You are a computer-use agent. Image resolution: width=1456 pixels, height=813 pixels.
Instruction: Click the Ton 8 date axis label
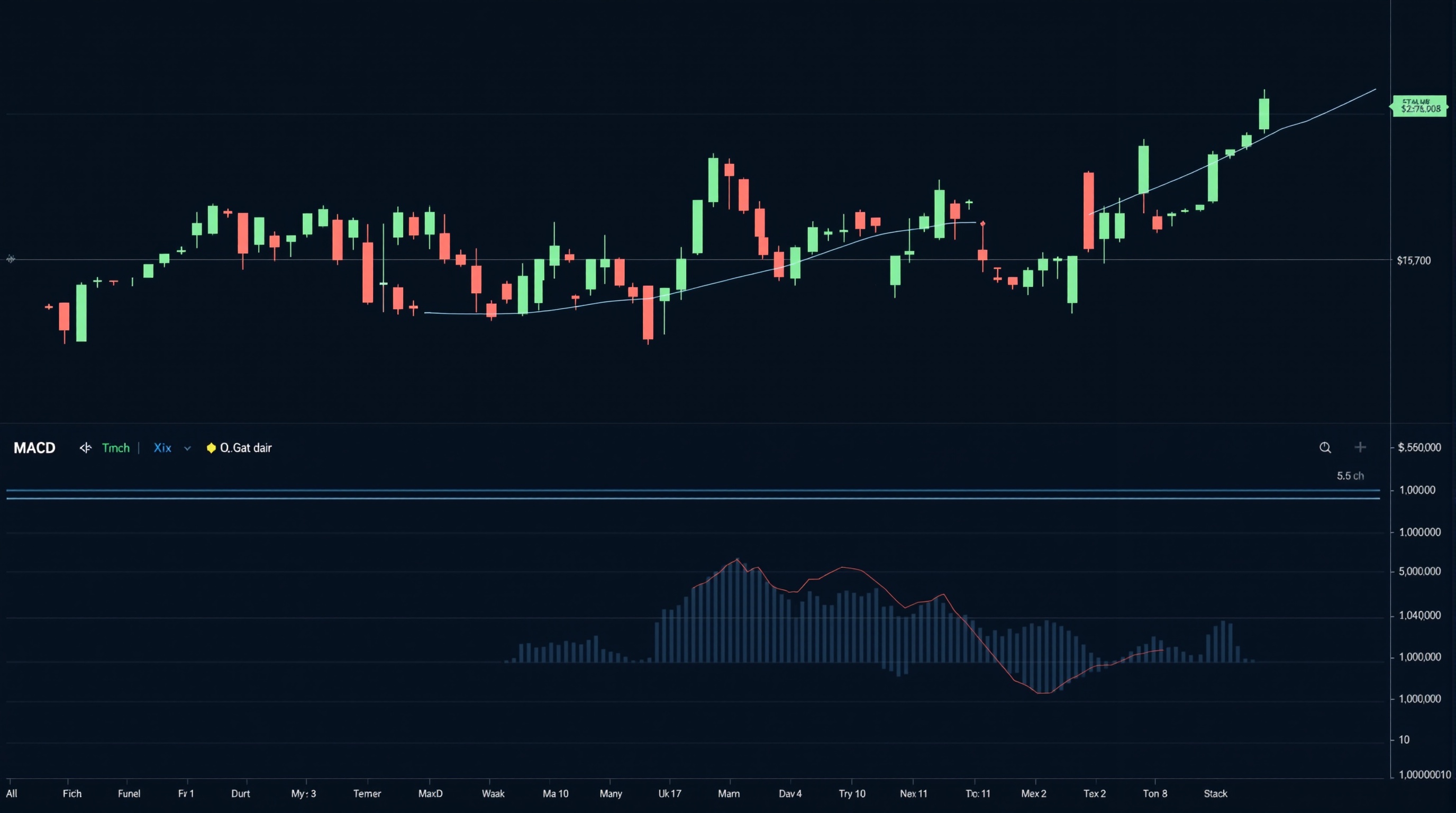1155,793
